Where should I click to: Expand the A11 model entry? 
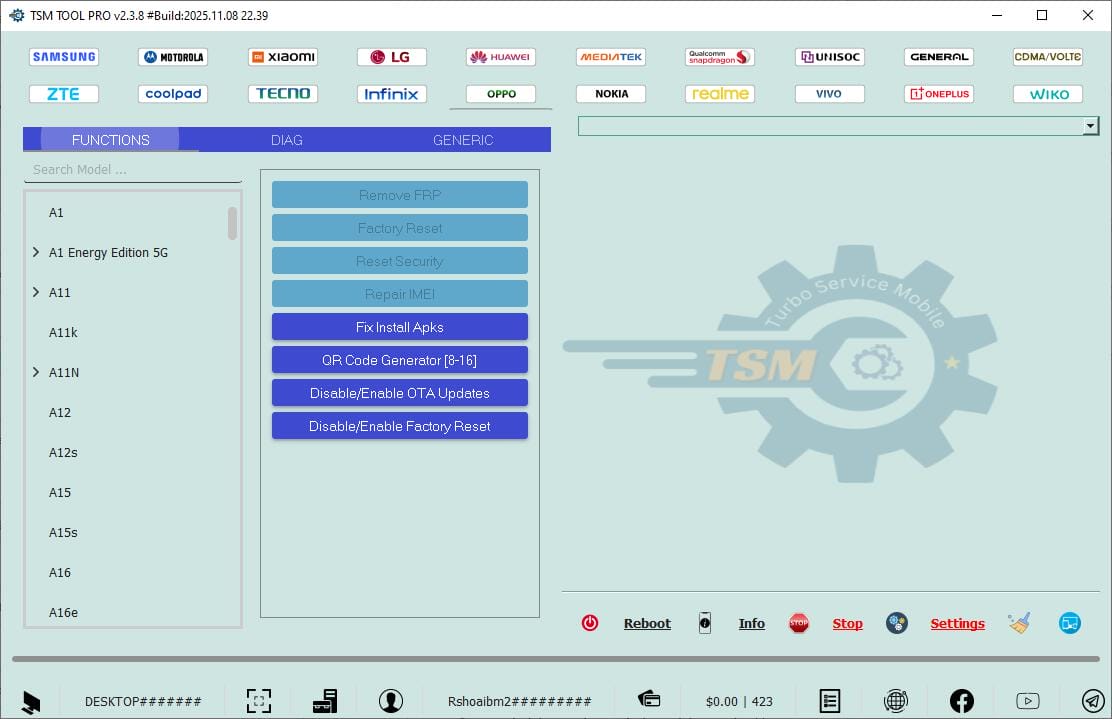point(36,292)
